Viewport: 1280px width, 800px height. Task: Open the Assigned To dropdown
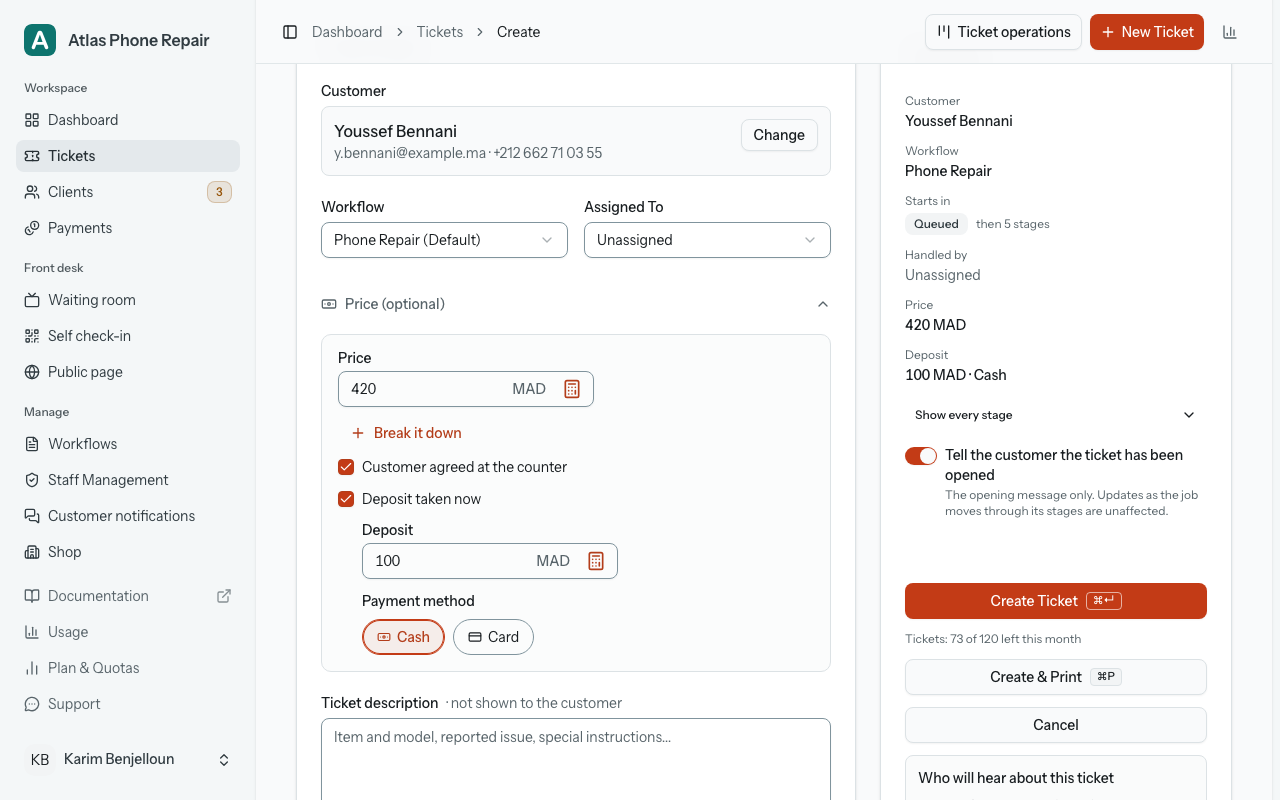[x=707, y=240]
